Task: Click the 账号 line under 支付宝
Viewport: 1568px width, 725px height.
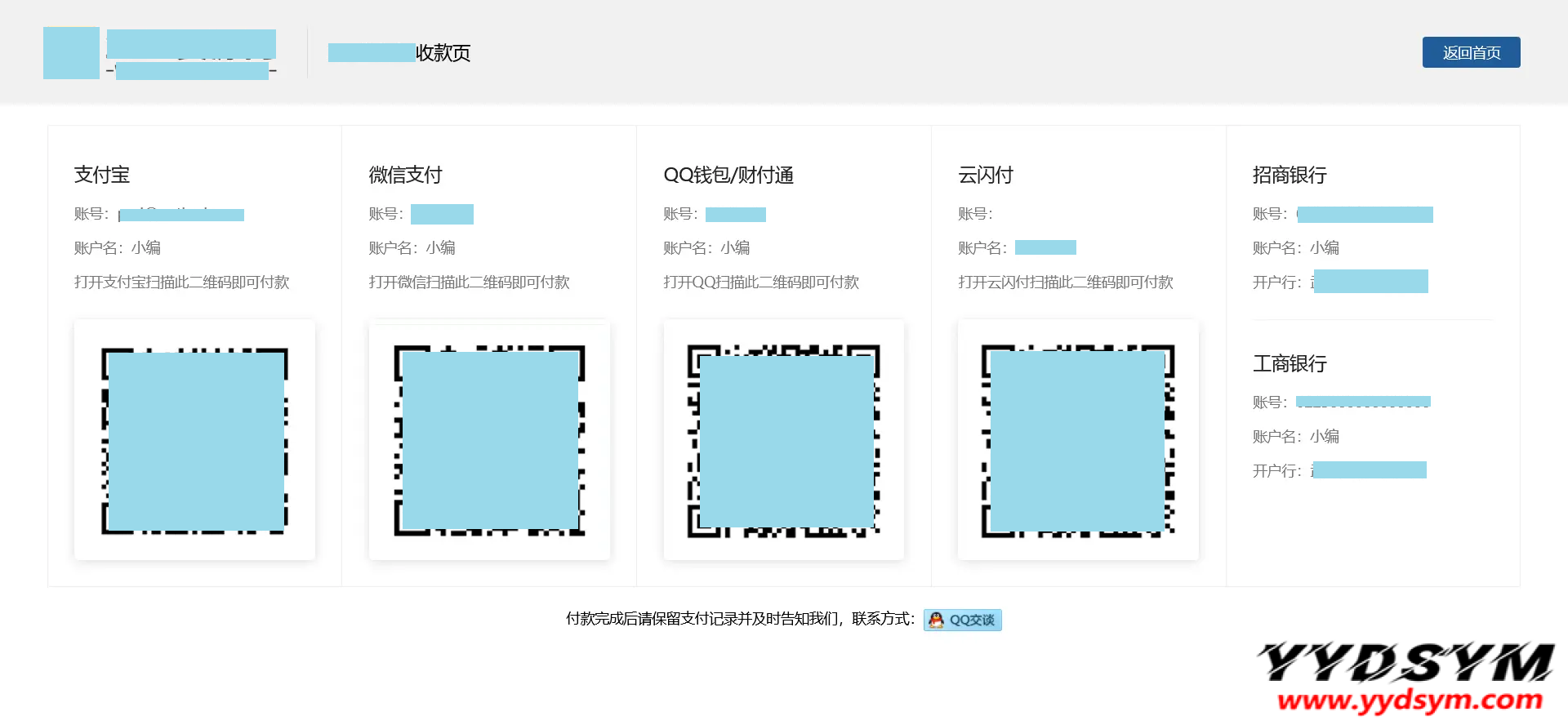Action: (x=159, y=214)
